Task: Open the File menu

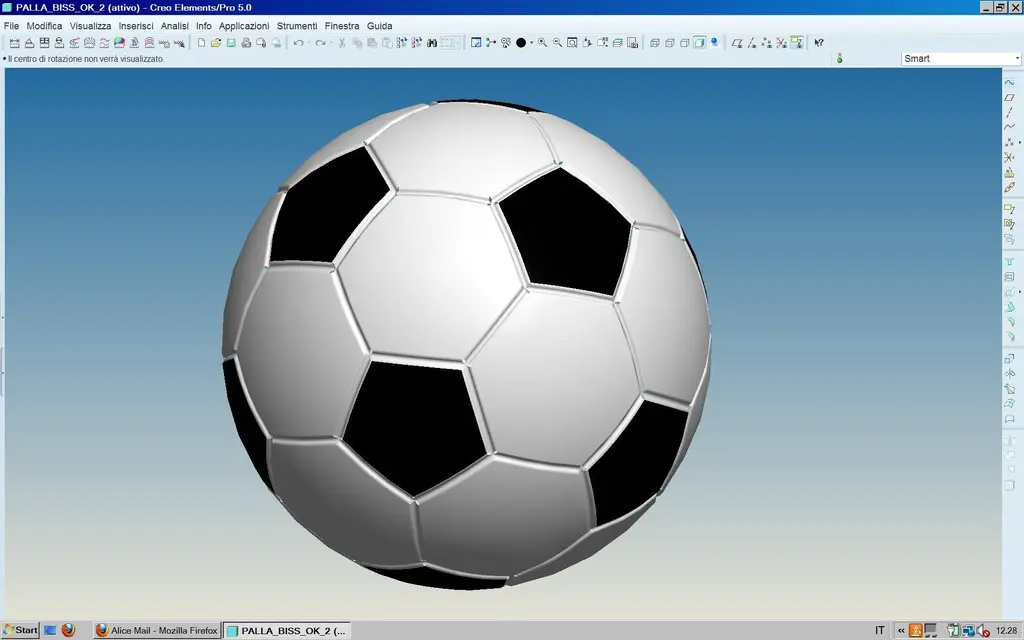Action: tap(11, 26)
